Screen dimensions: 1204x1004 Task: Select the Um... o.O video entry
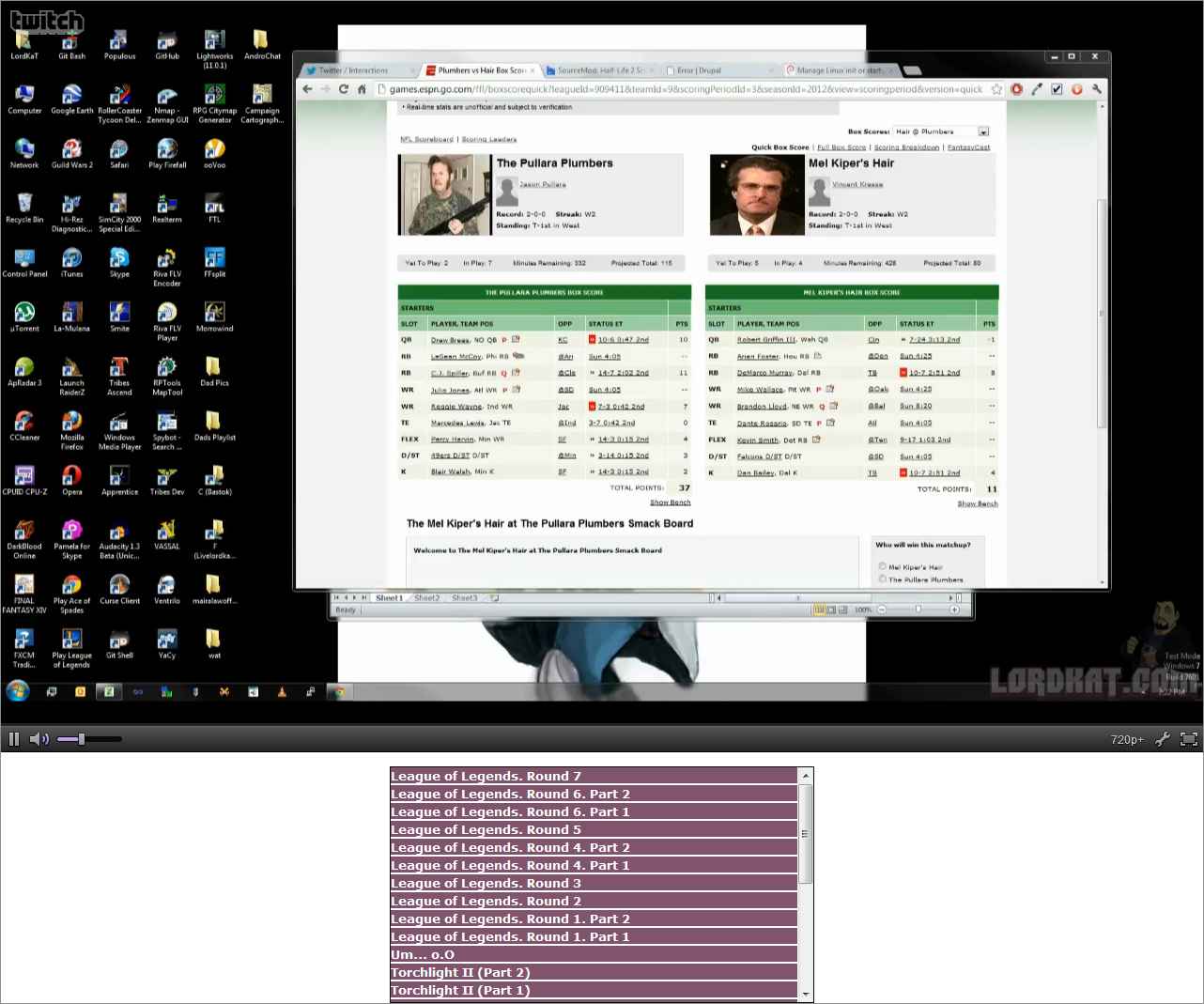pyautogui.click(x=594, y=954)
